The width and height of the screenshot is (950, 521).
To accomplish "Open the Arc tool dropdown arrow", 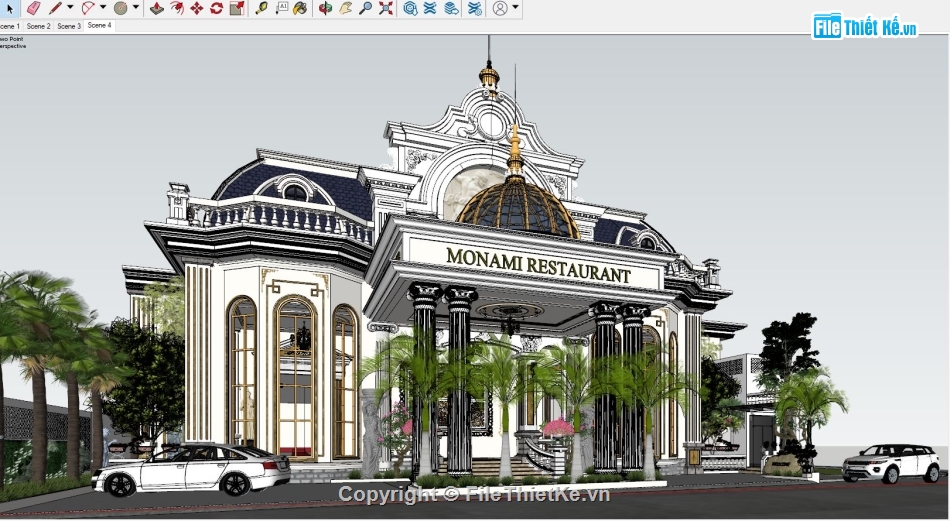I will pos(102,7).
